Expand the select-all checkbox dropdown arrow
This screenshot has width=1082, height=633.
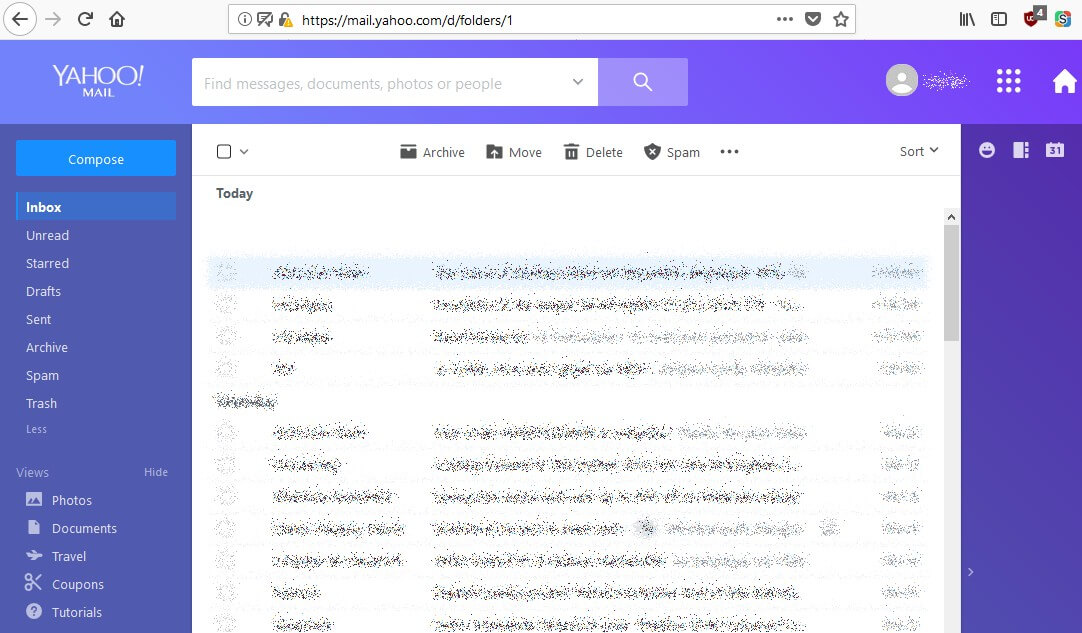point(244,152)
